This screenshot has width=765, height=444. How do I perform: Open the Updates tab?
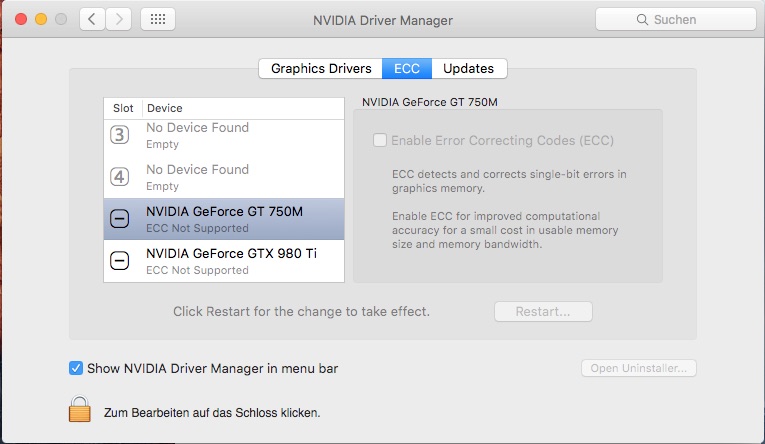(469, 68)
